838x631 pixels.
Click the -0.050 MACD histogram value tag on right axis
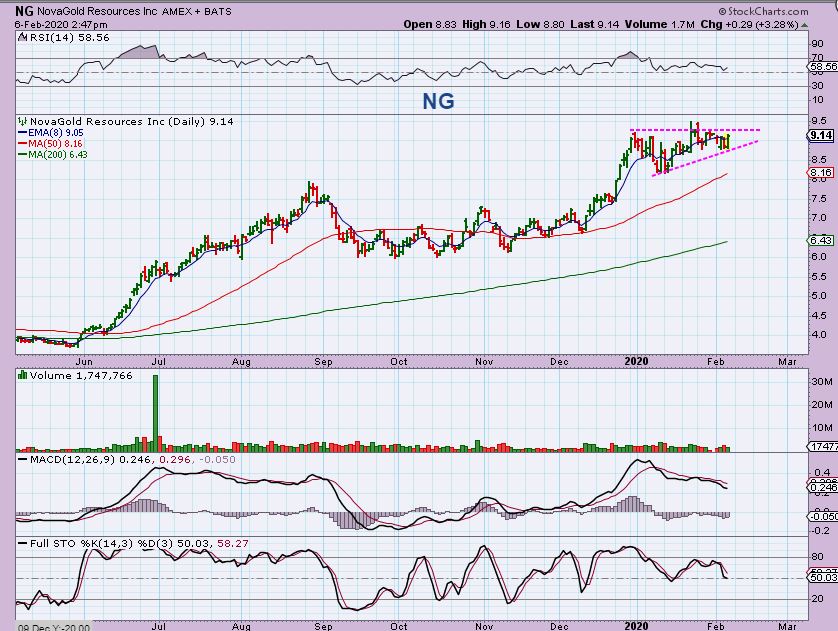coord(823,516)
